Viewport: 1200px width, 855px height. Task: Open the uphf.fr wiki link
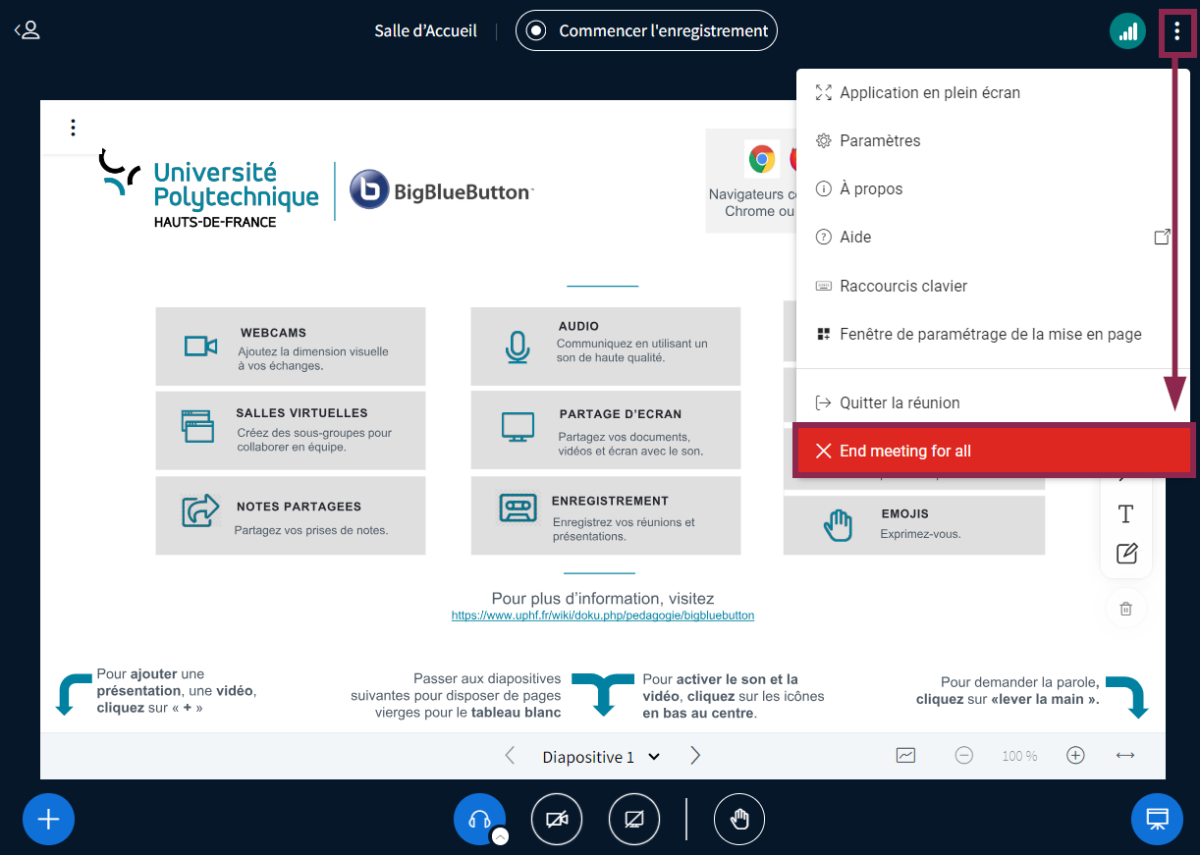click(x=602, y=616)
